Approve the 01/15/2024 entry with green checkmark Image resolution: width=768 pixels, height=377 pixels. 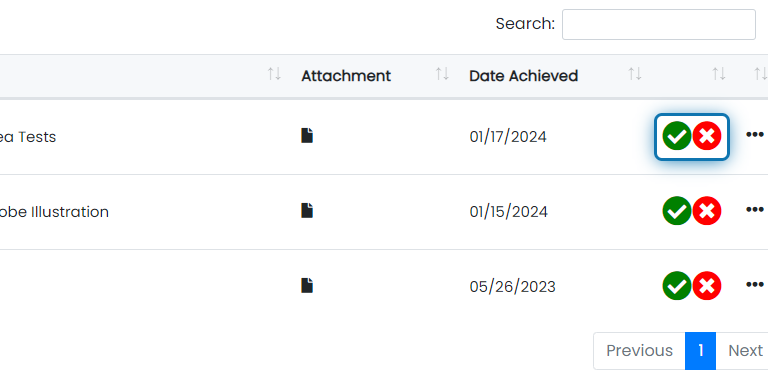[x=677, y=211]
